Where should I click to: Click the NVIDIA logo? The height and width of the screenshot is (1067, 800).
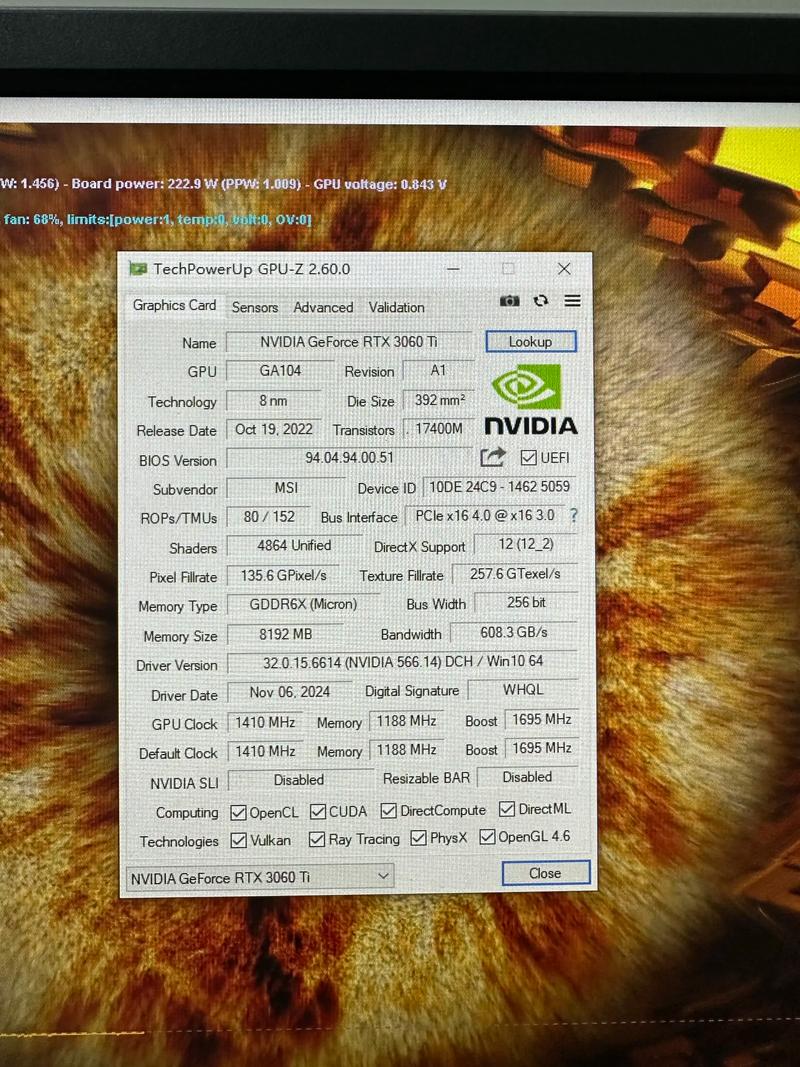530,400
